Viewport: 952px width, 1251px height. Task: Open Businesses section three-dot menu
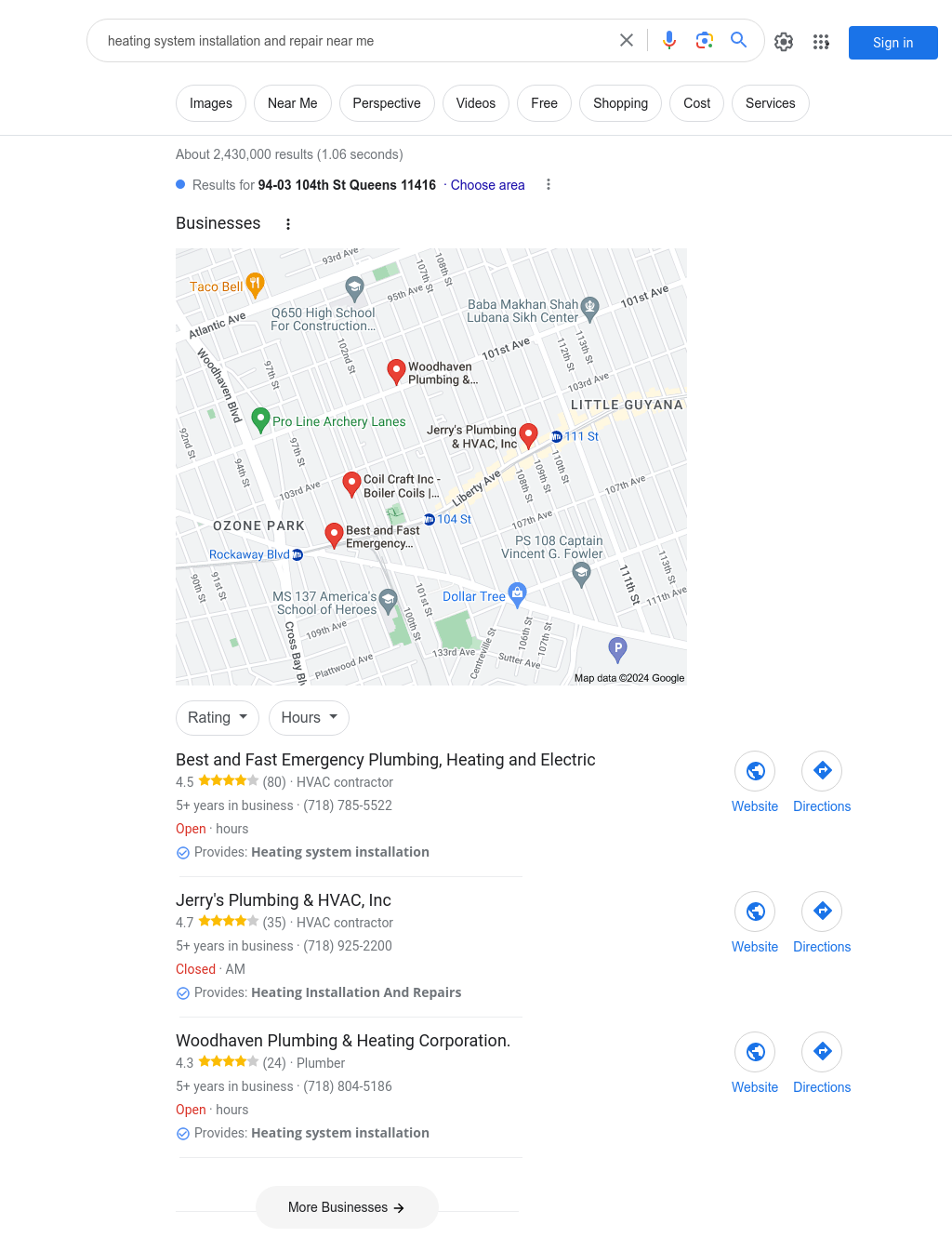pos(288,224)
